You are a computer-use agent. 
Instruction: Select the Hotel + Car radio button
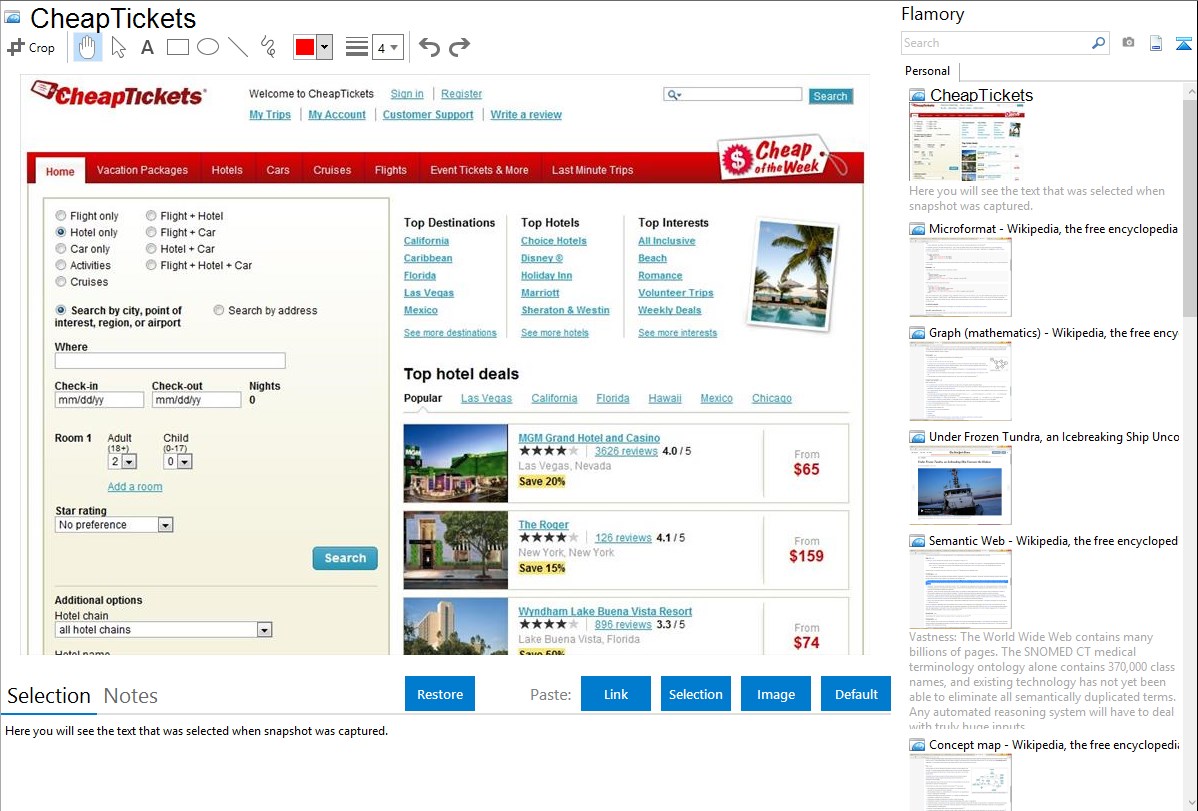(x=151, y=248)
